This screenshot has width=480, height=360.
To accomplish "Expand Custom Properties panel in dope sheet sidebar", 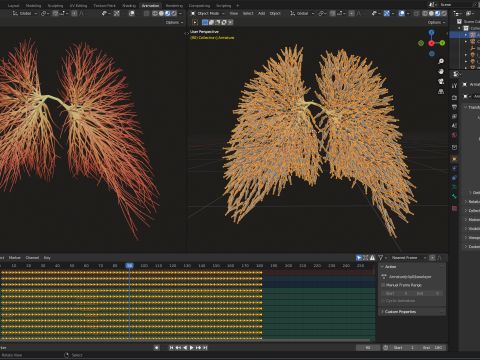I will [382, 312].
